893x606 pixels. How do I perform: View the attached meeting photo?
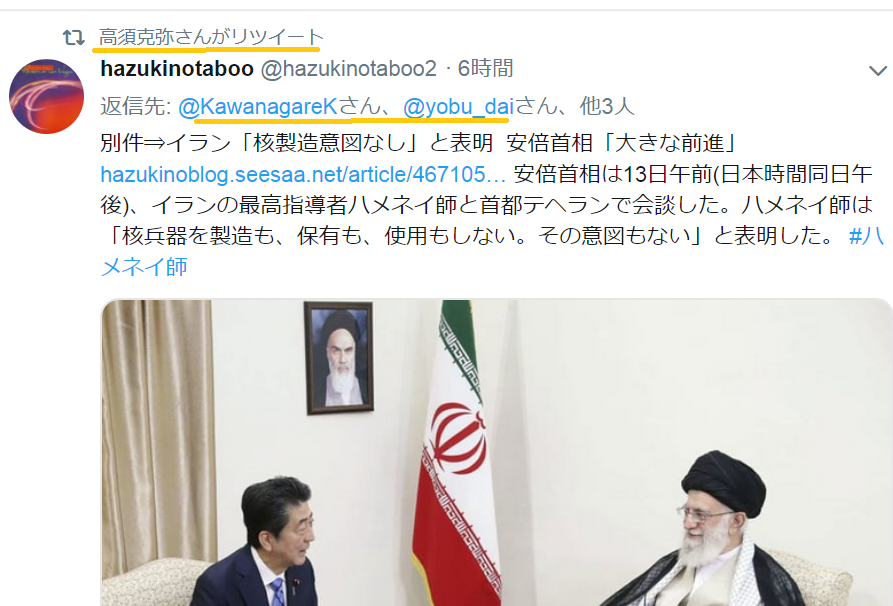pos(497,453)
